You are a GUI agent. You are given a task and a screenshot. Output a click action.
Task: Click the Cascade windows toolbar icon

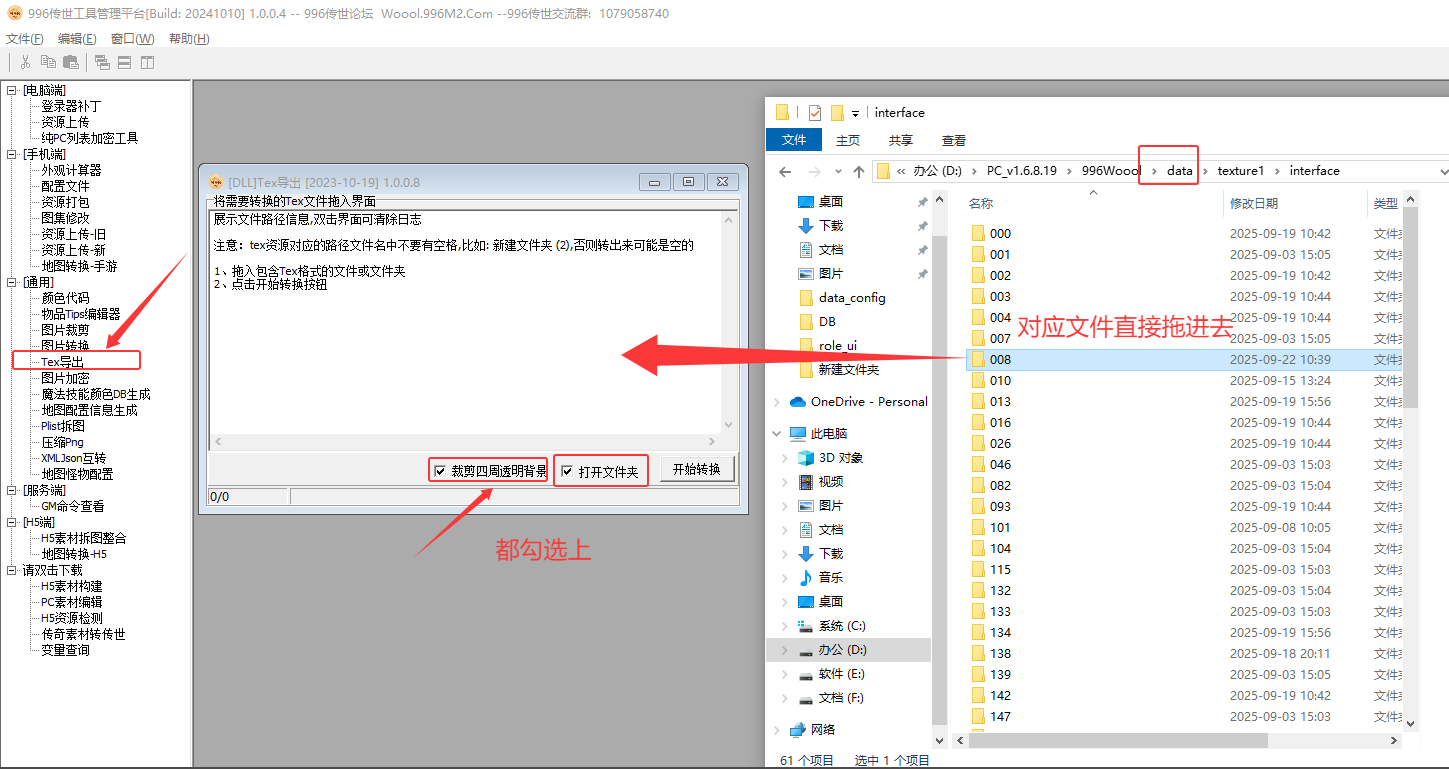[x=102, y=62]
